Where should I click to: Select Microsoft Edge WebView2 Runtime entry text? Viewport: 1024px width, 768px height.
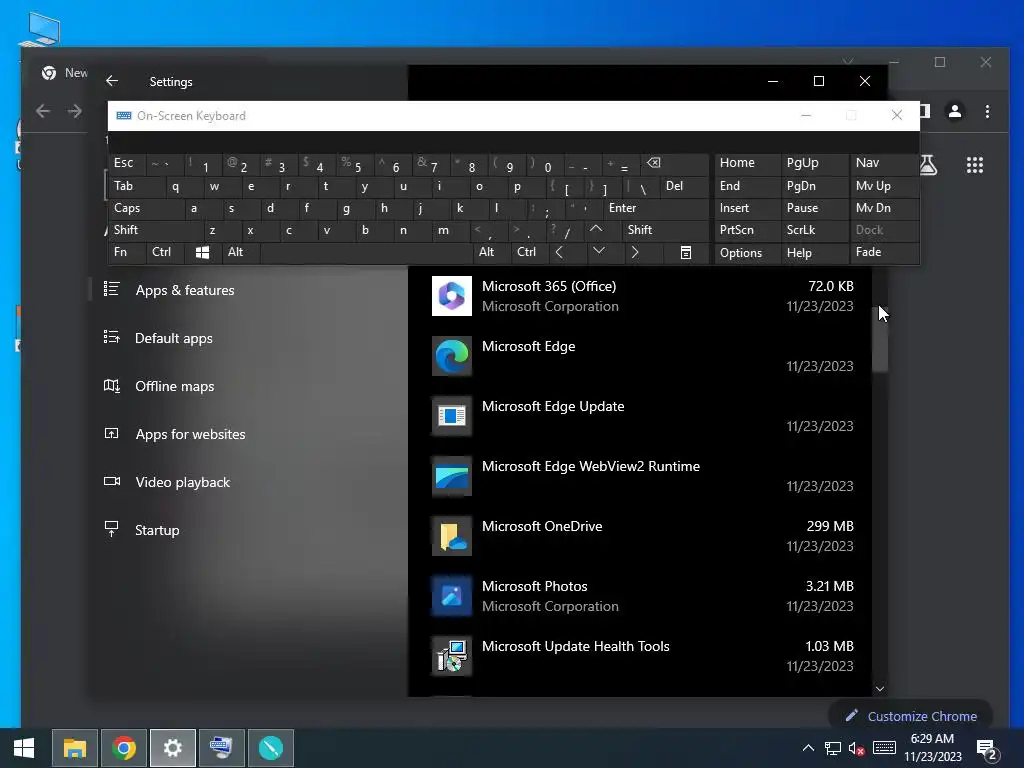pyautogui.click(x=591, y=466)
